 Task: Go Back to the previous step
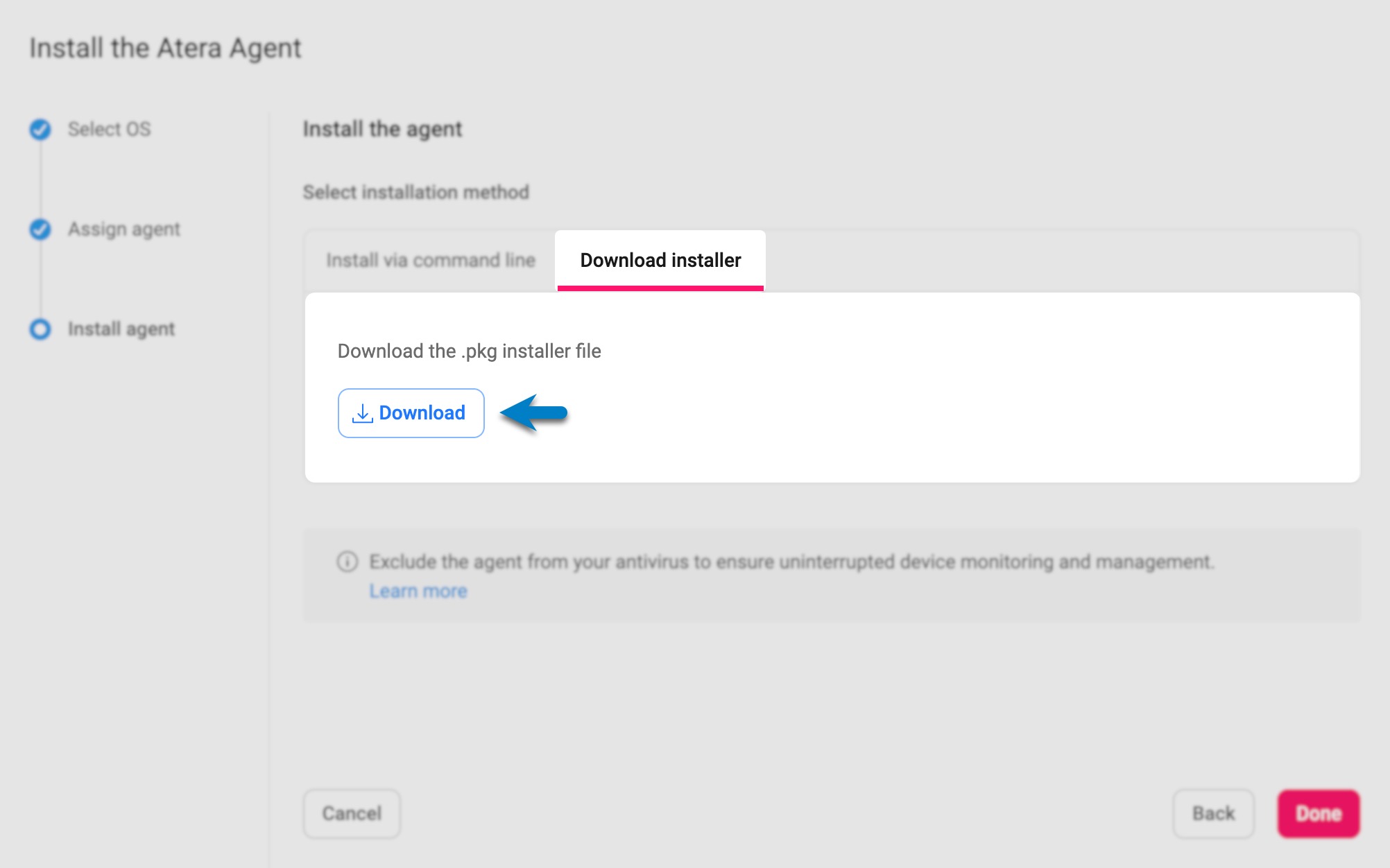1213,813
